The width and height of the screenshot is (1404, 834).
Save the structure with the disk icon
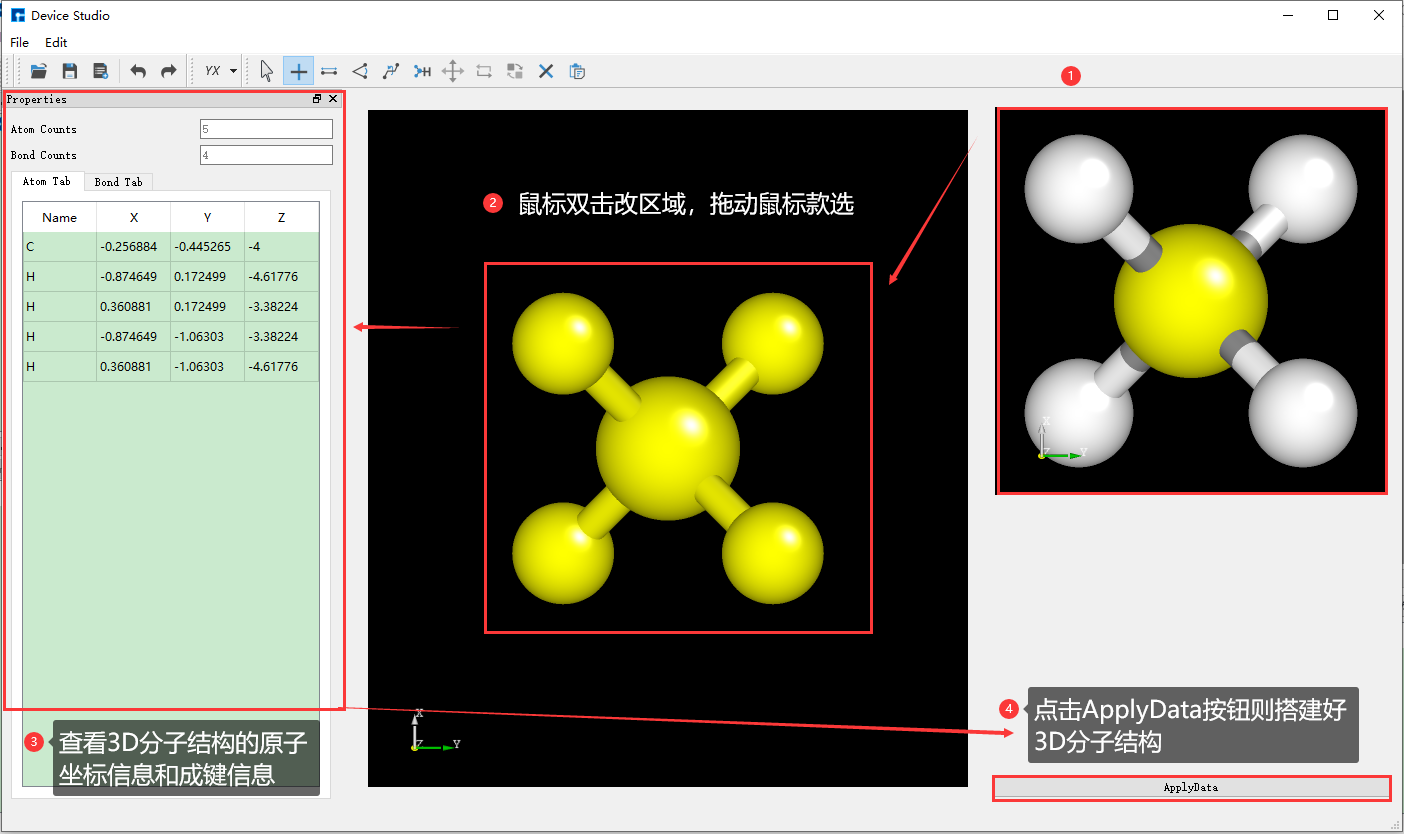click(69, 71)
